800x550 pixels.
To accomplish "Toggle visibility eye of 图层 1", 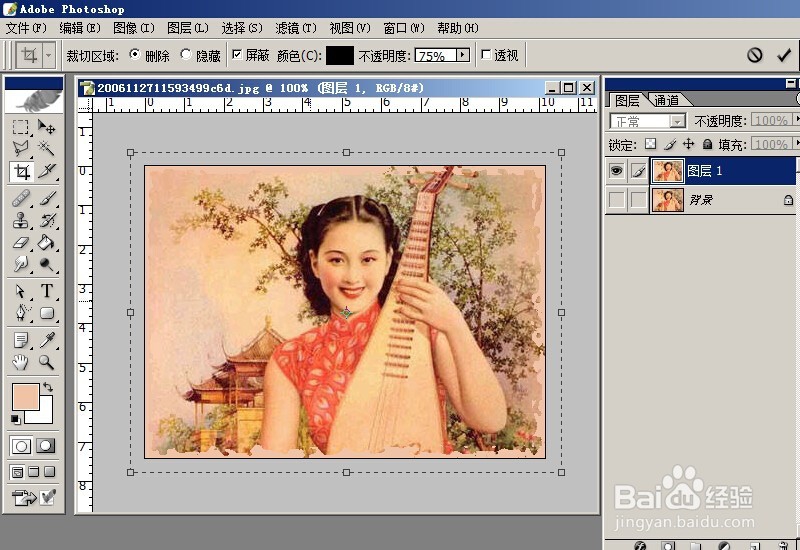I will [616, 171].
